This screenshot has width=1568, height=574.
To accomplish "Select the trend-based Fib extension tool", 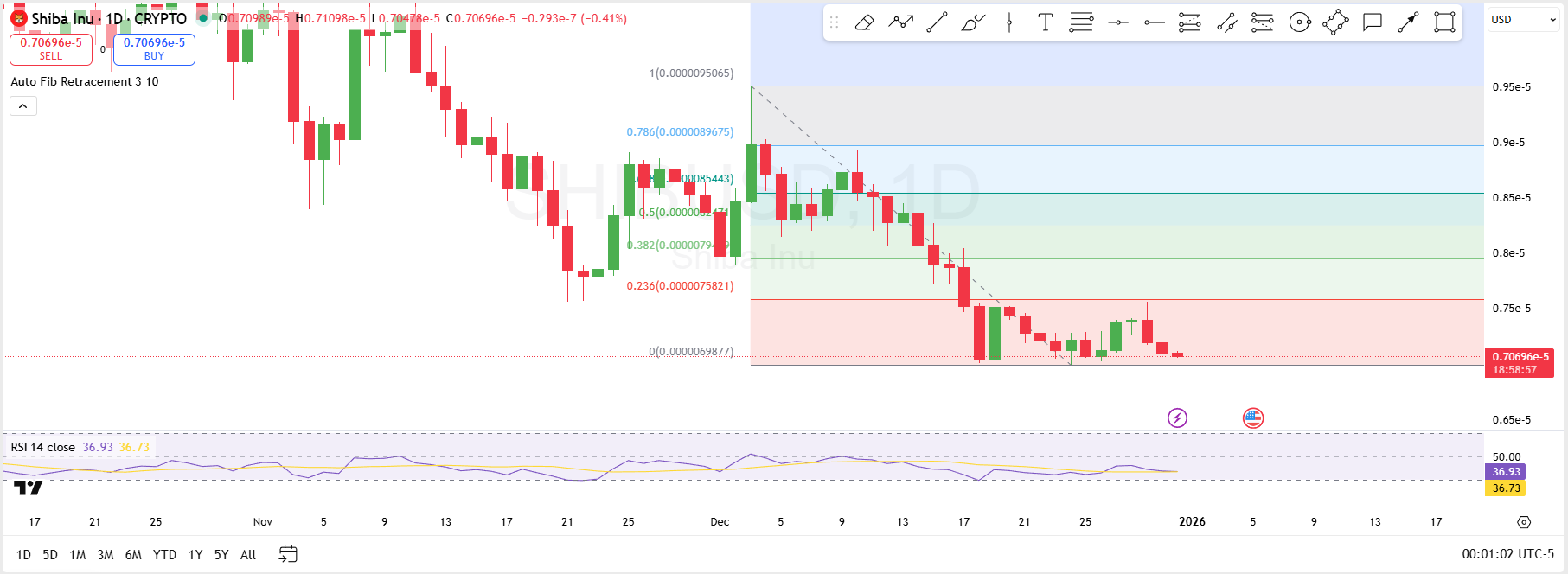I will (x=1263, y=22).
